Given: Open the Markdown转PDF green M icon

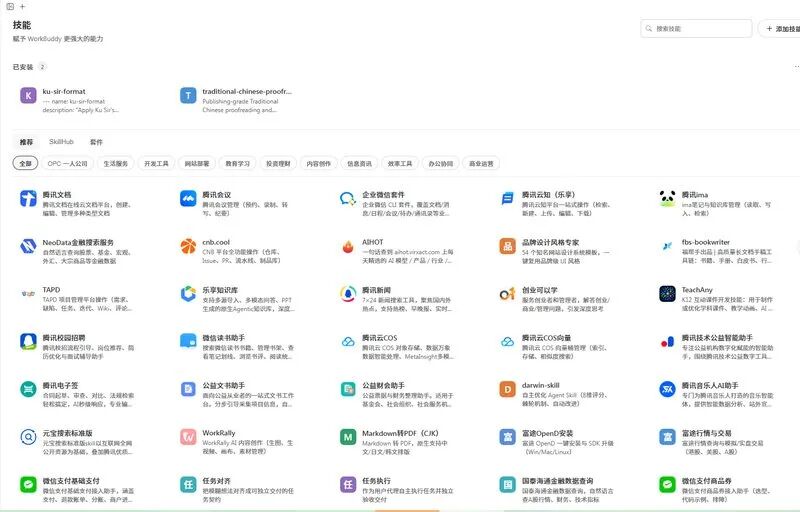Looking at the screenshot, I should 348,437.
